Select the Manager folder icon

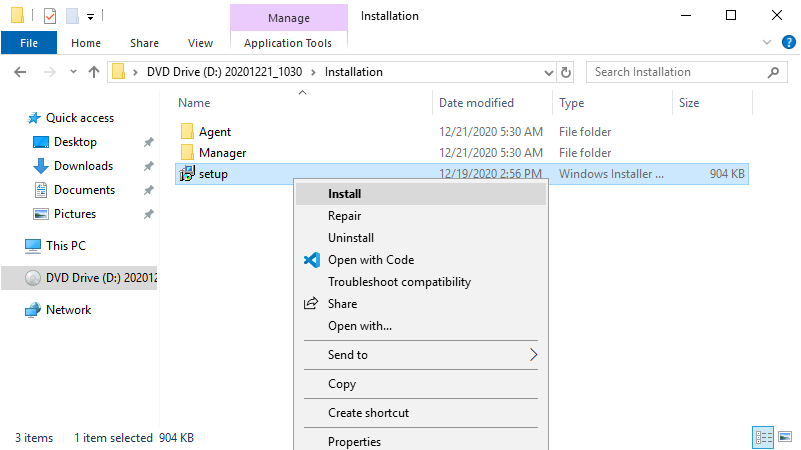(187, 153)
